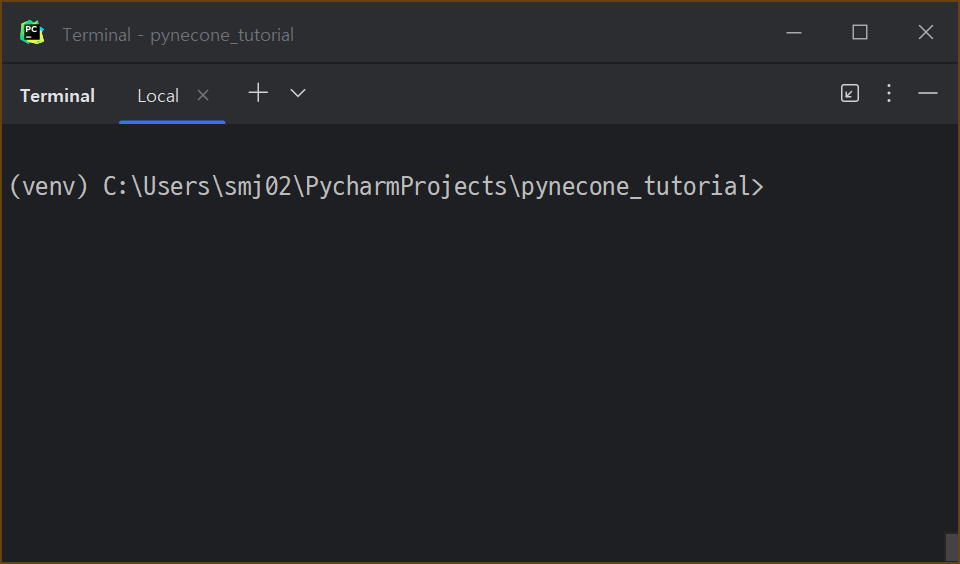Click the Terminal panel title label

(58, 96)
